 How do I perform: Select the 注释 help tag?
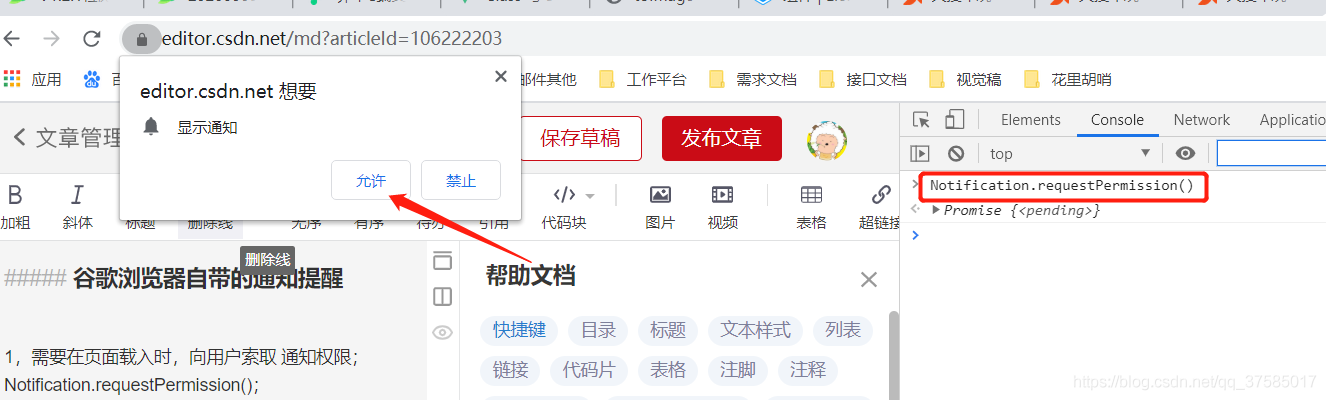pyautogui.click(x=808, y=370)
